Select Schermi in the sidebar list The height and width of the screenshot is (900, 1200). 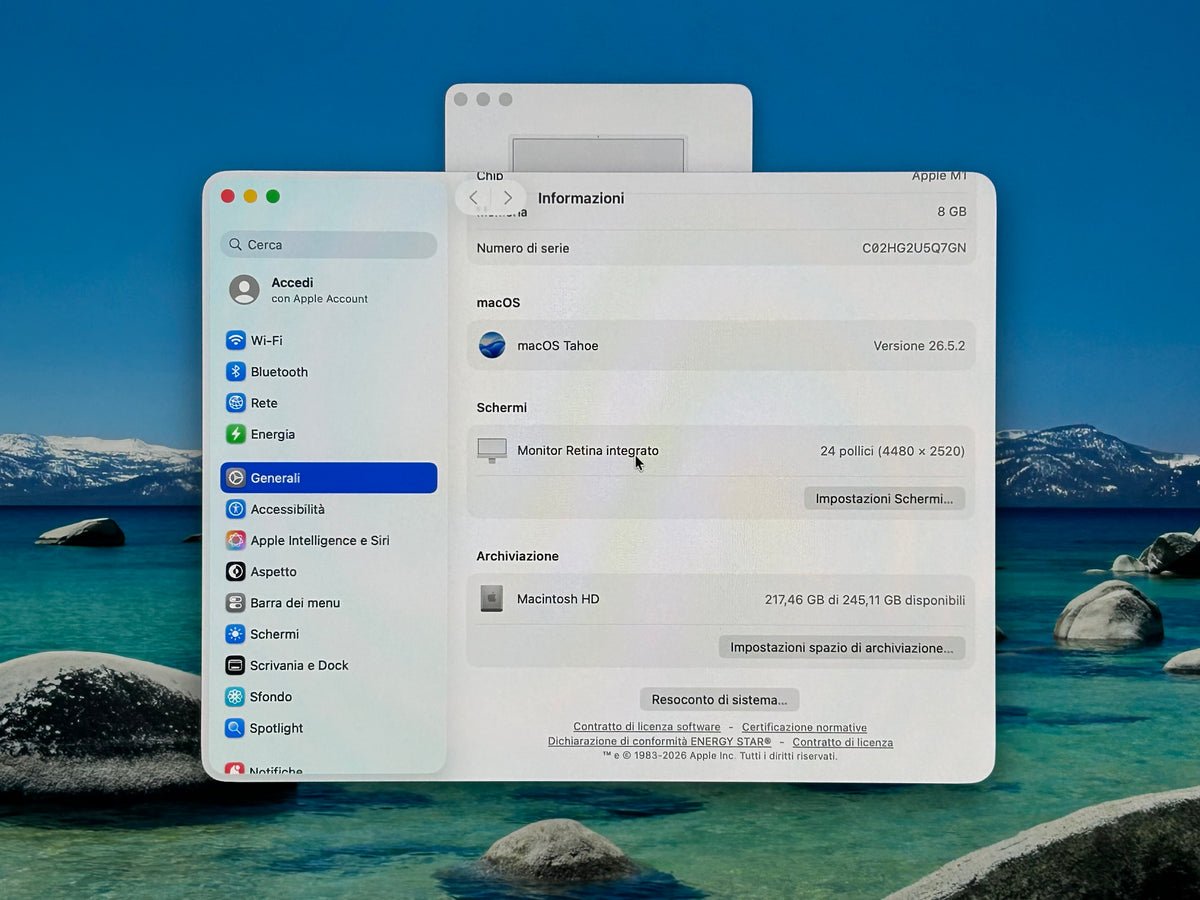point(328,634)
